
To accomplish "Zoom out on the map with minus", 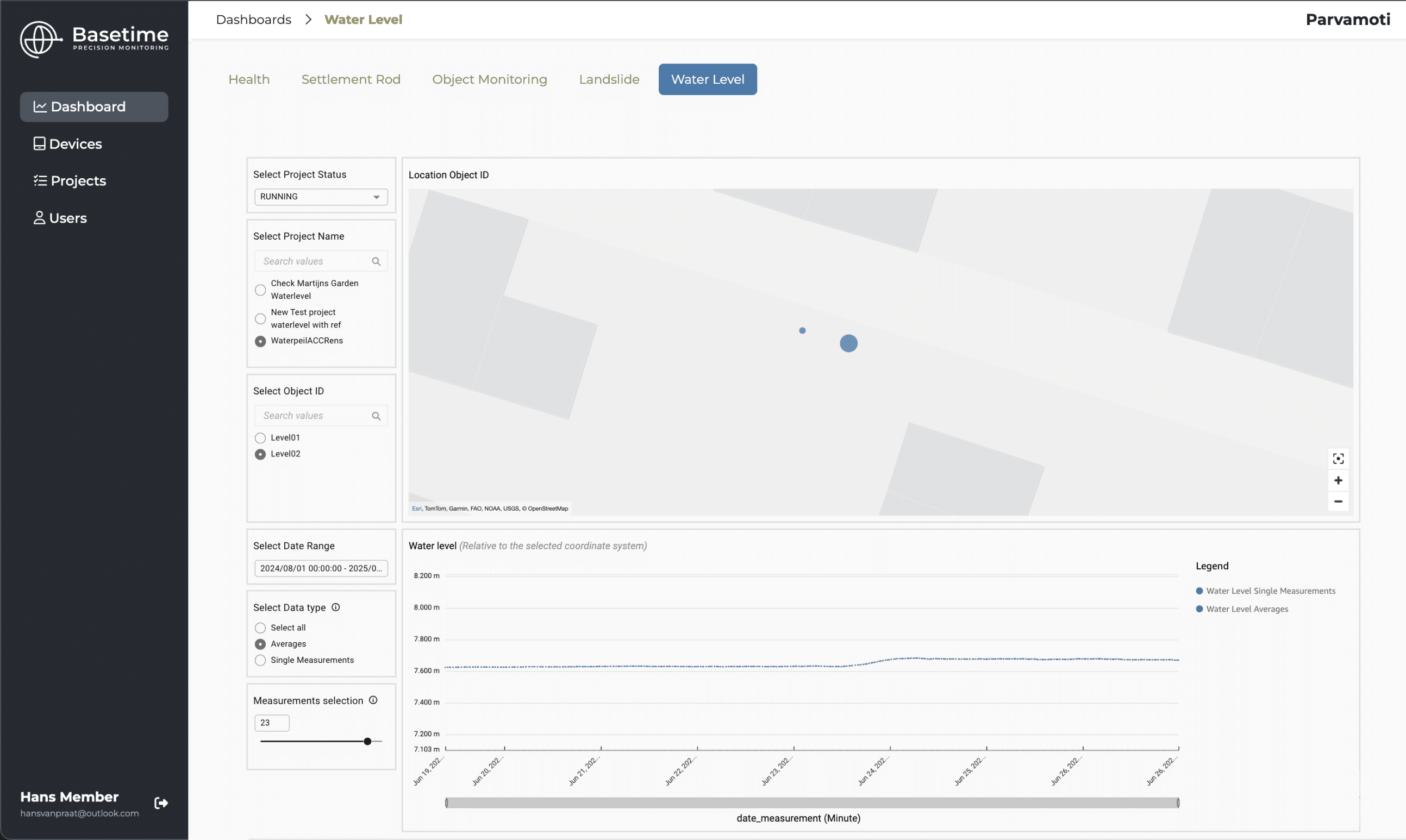I will click(1338, 502).
